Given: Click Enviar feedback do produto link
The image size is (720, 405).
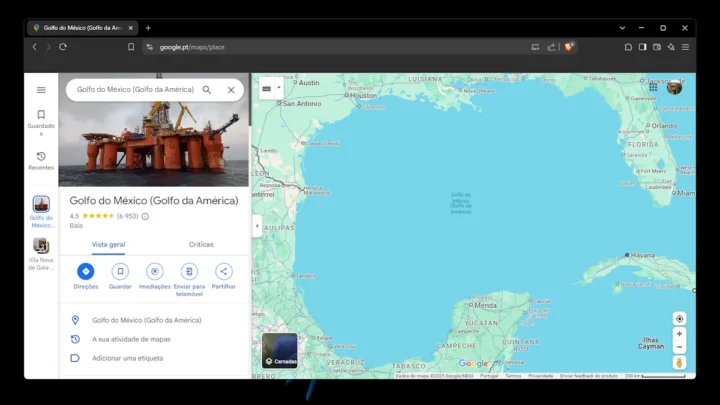Looking at the screenshot, I should pyautogui.click(x=589, y=376).
